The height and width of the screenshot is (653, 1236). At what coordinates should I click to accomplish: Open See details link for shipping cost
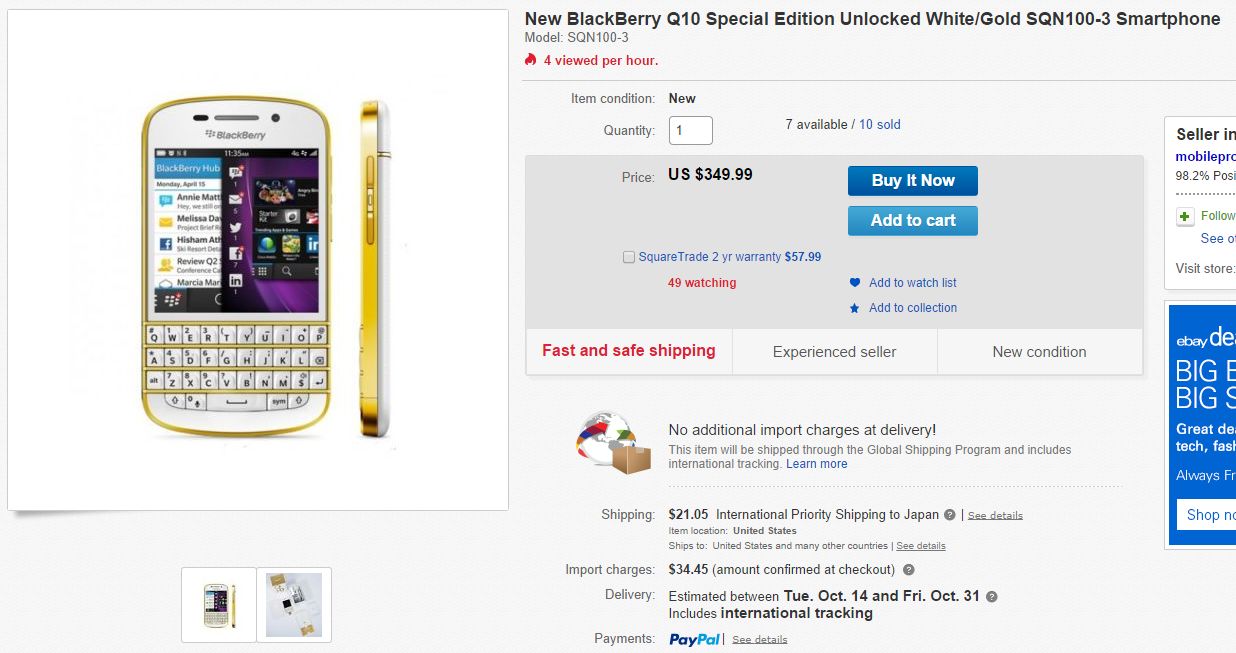coord(995,516)
